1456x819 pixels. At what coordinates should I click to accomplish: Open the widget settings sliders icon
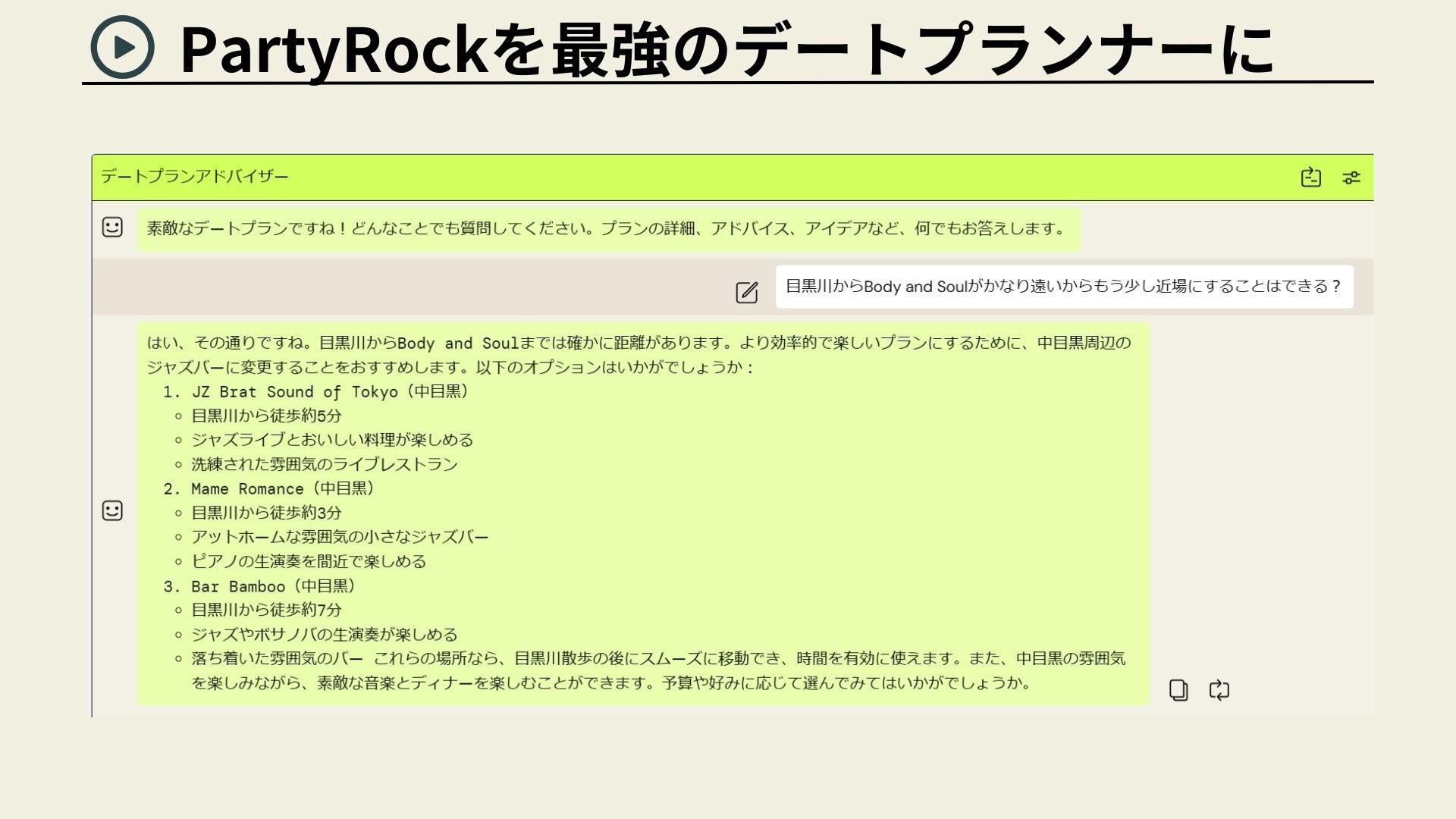[x=1351, y=177]
